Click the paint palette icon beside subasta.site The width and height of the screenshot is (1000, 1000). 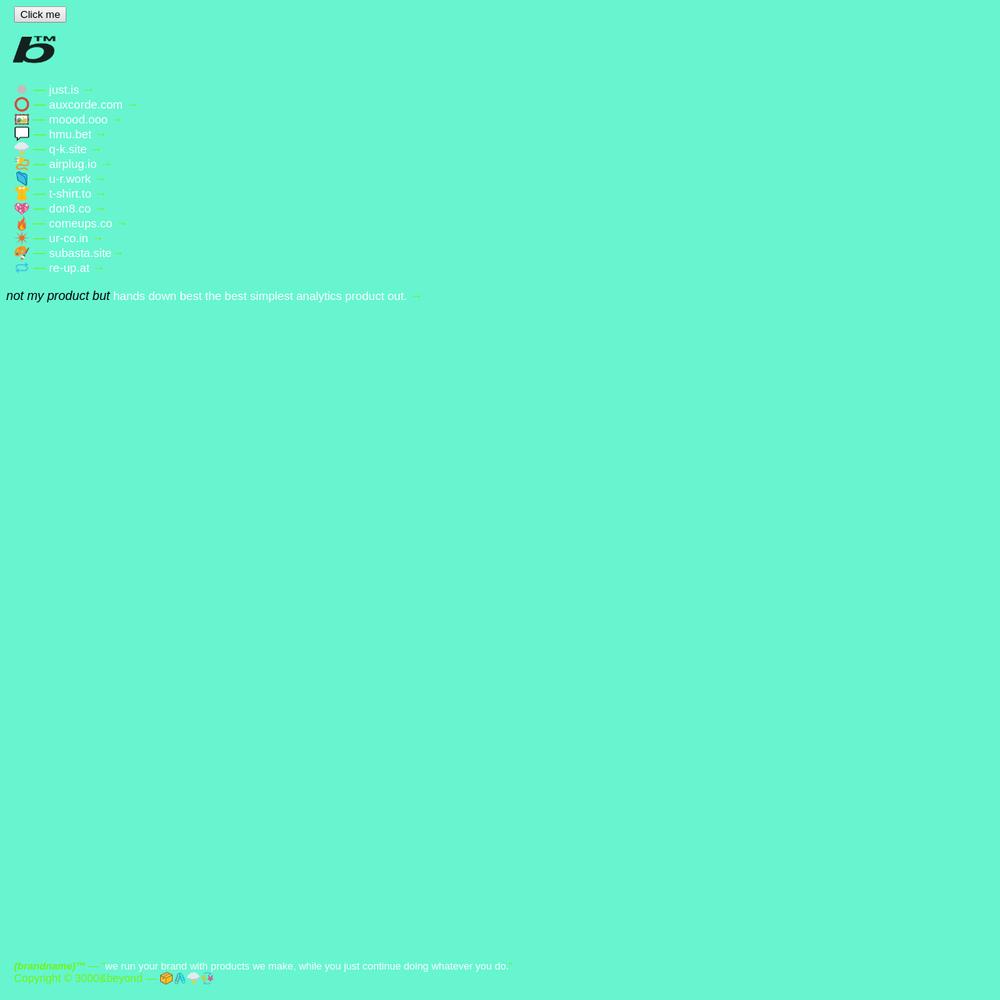click(22, 253)
